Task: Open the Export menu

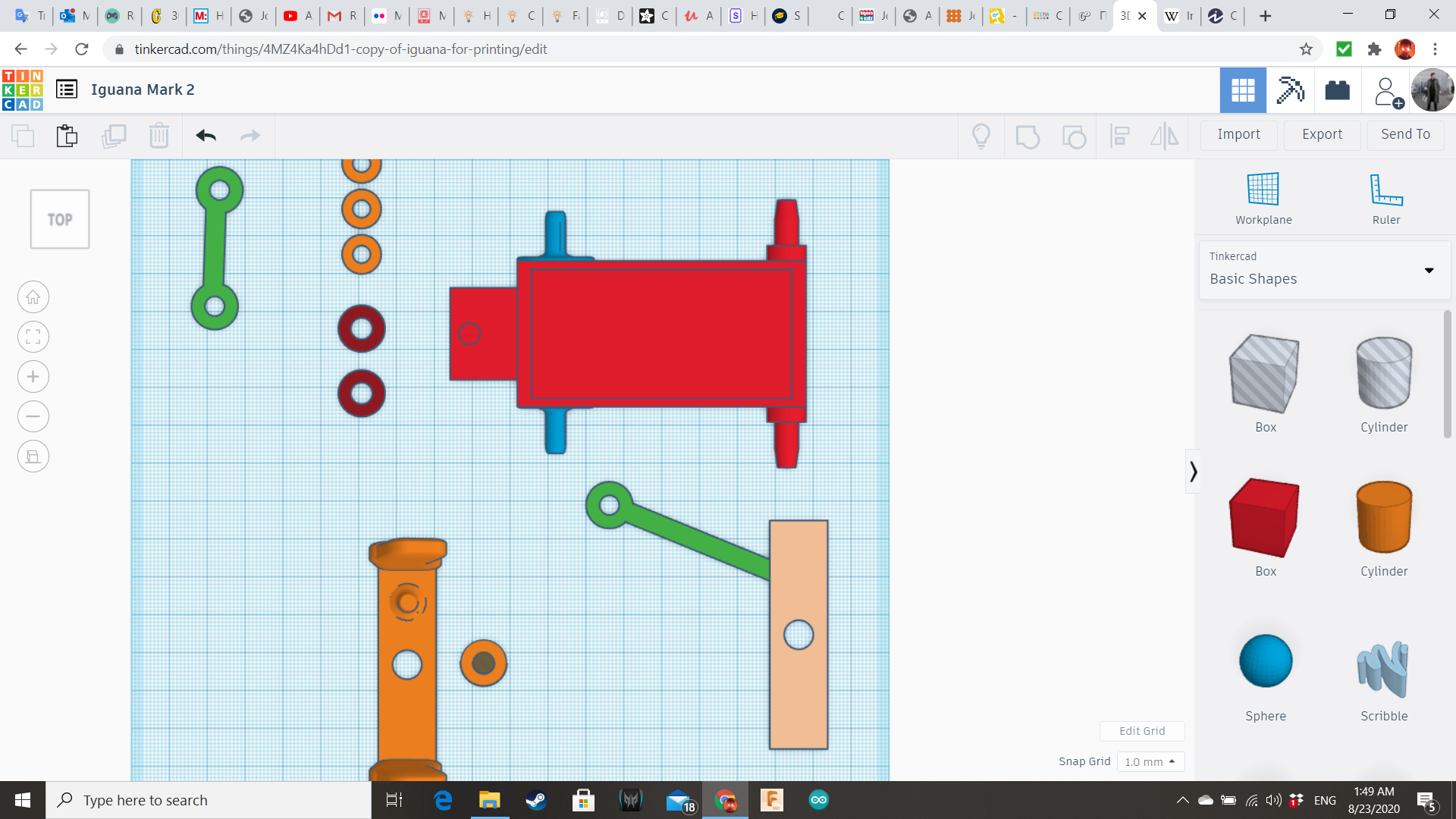Action: 1322,134
